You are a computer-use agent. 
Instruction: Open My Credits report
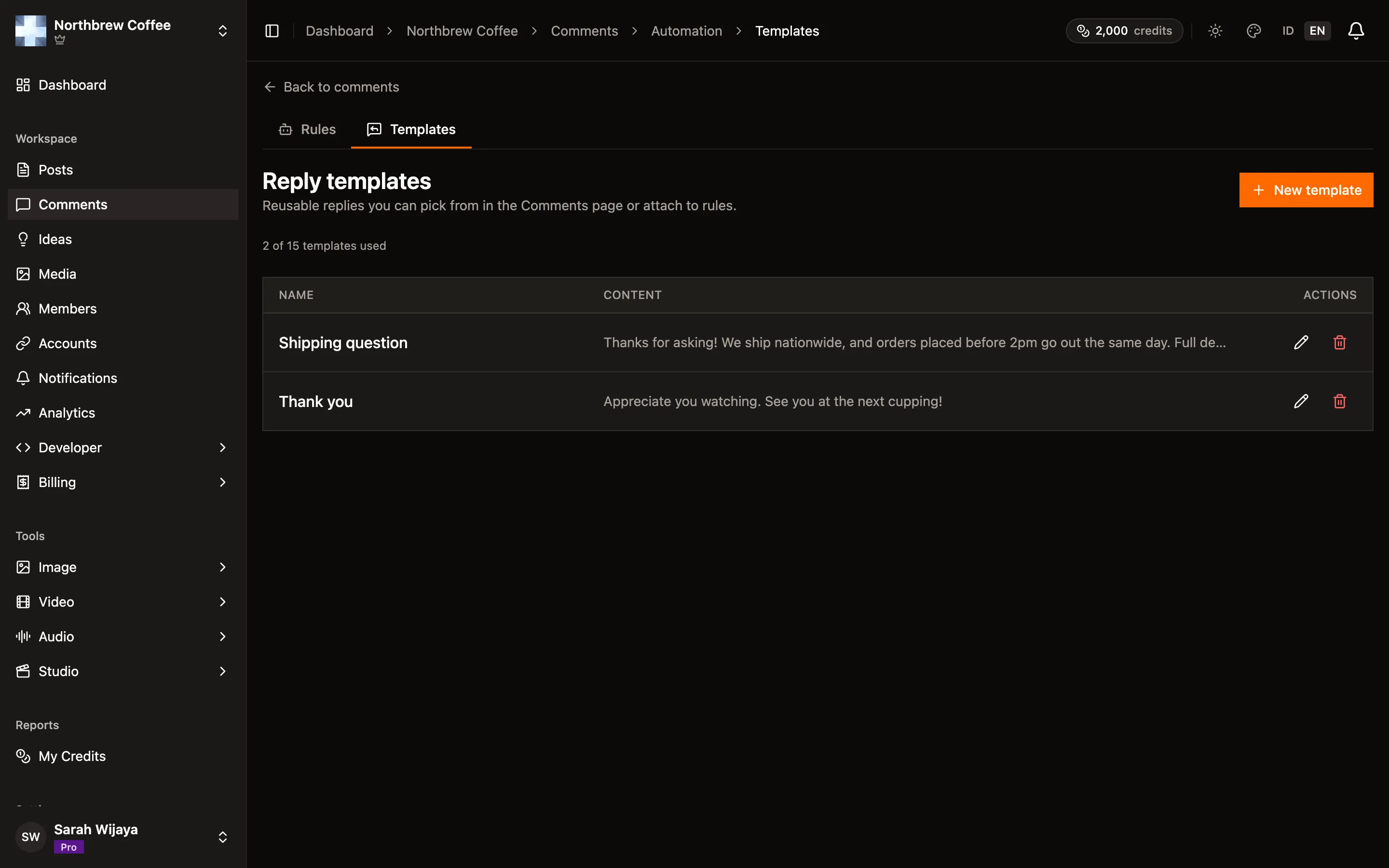123,756
